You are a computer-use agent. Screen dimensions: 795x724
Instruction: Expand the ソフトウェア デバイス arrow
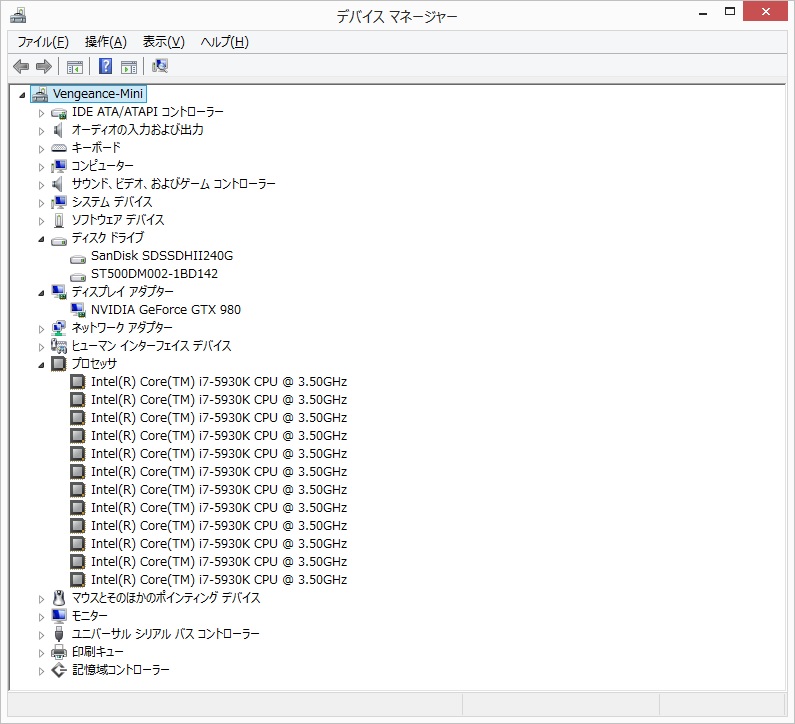click(42, 221)
